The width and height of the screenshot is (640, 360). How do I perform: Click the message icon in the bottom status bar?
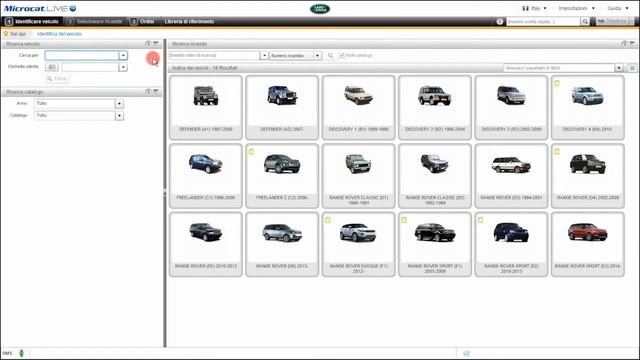pyautogui.click(x=467, y=353)
